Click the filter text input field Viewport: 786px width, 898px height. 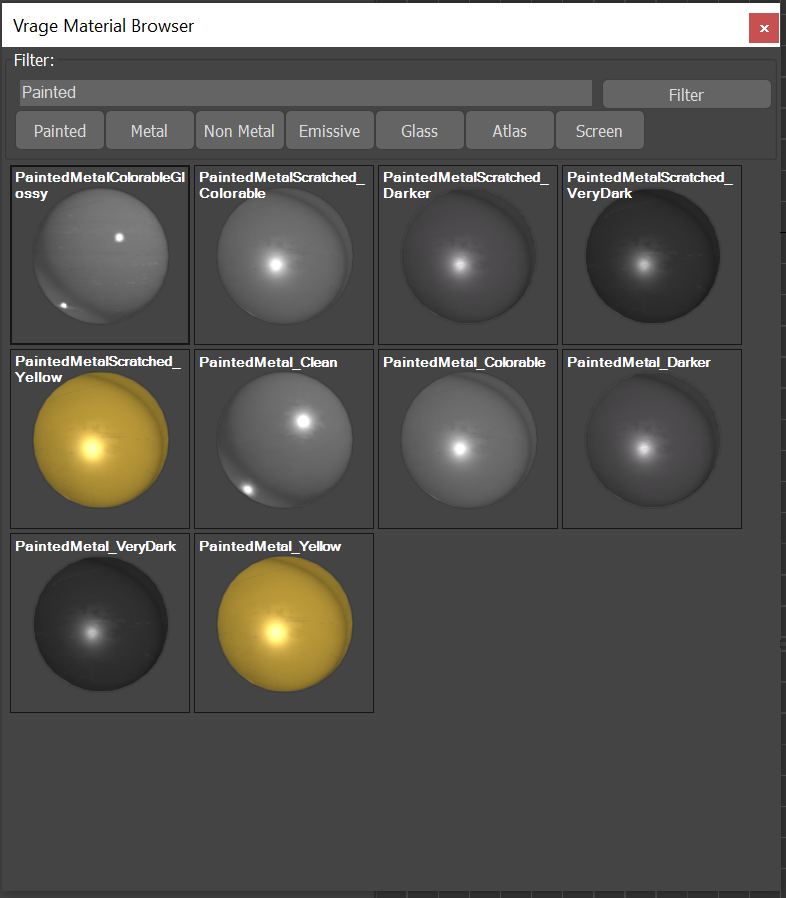coord(305,93)
